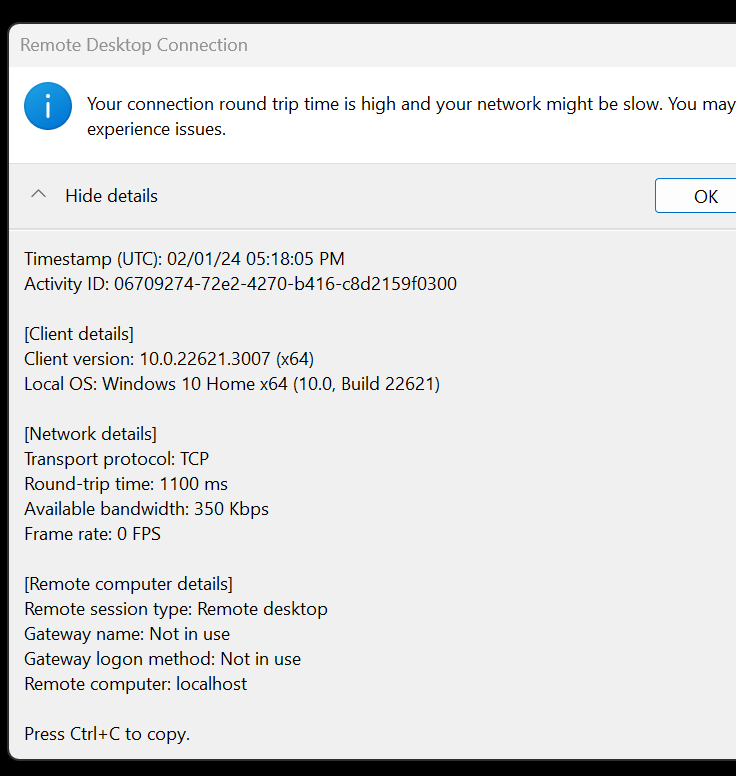
Task: Click the Remote session type line
Action: pyautogui.click(x=176, y=609)
